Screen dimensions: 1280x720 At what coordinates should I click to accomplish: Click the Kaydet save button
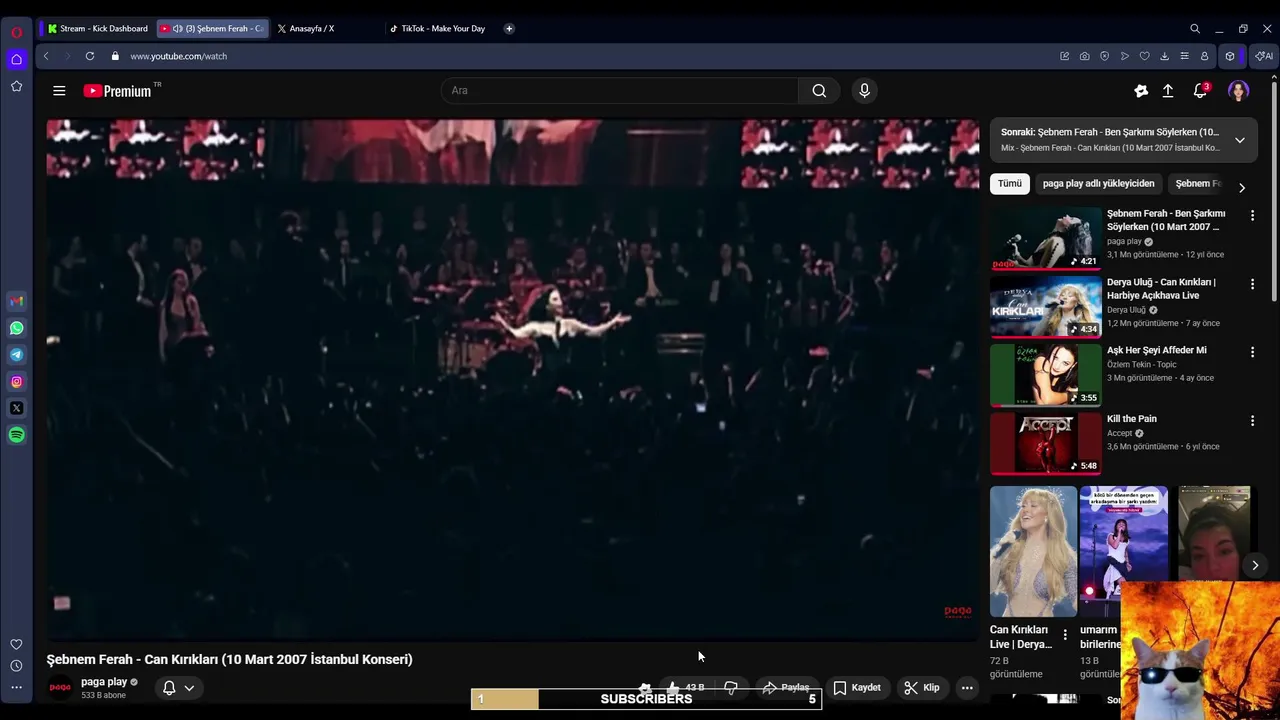click(x=857, y=687)
